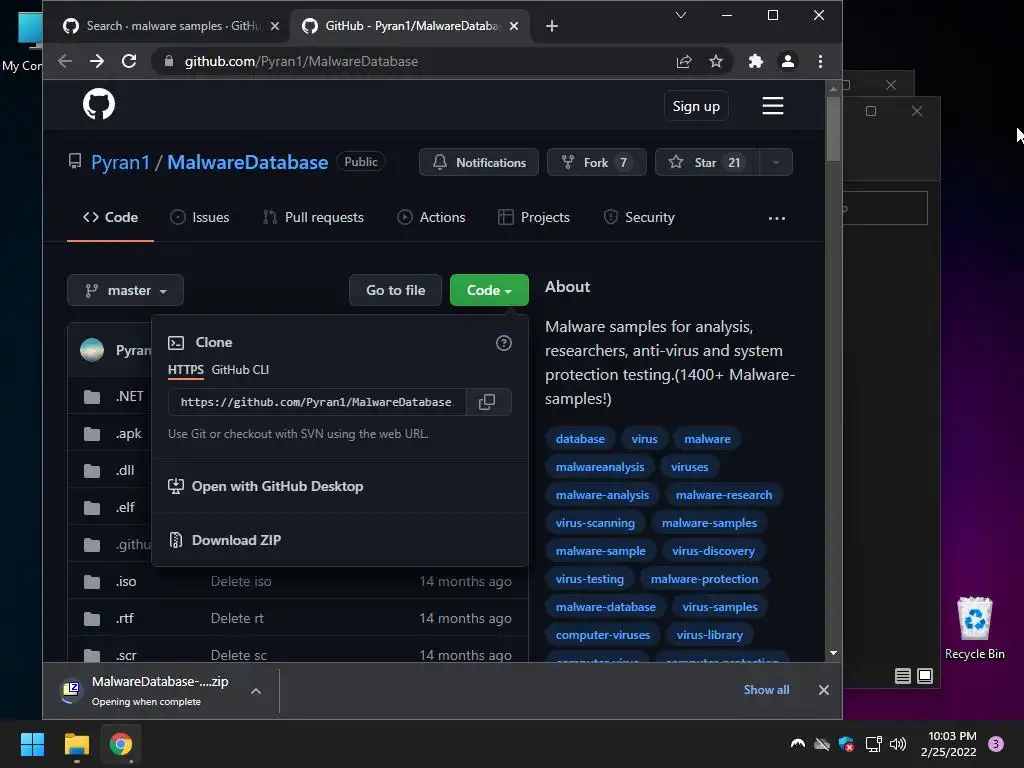
Task: Click the Go to file button
Action: [396, 291]
